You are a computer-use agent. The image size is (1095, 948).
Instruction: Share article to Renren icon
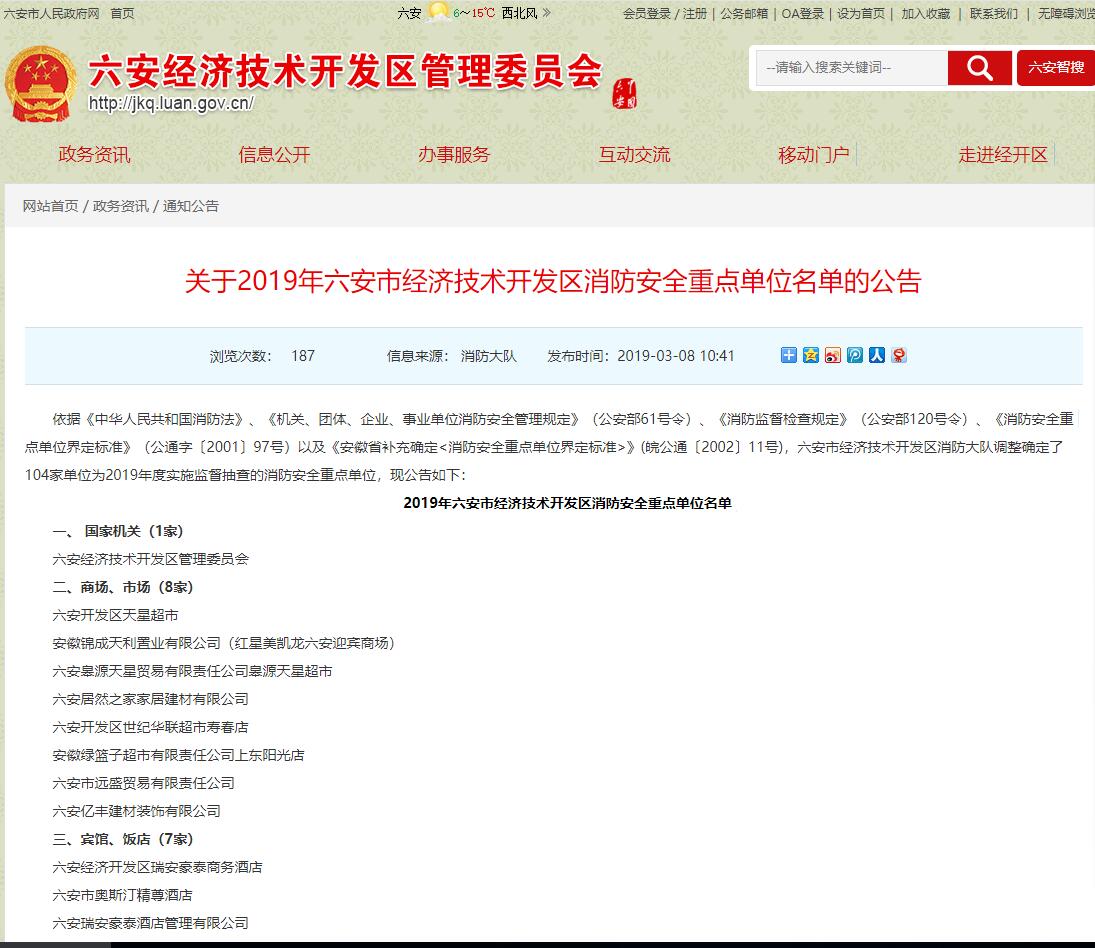click(x=876, y=355)
